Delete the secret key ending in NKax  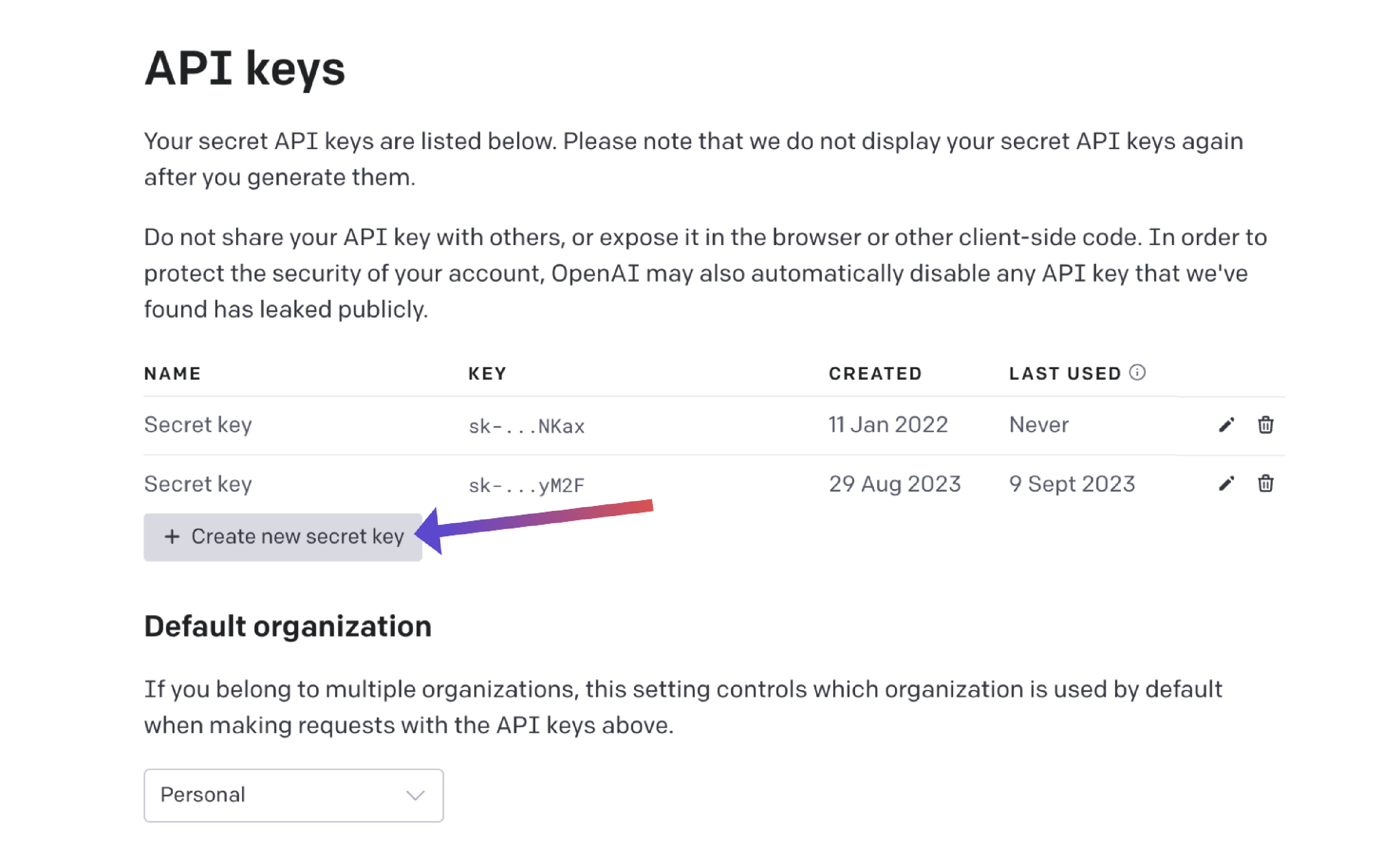point(1264,425)
